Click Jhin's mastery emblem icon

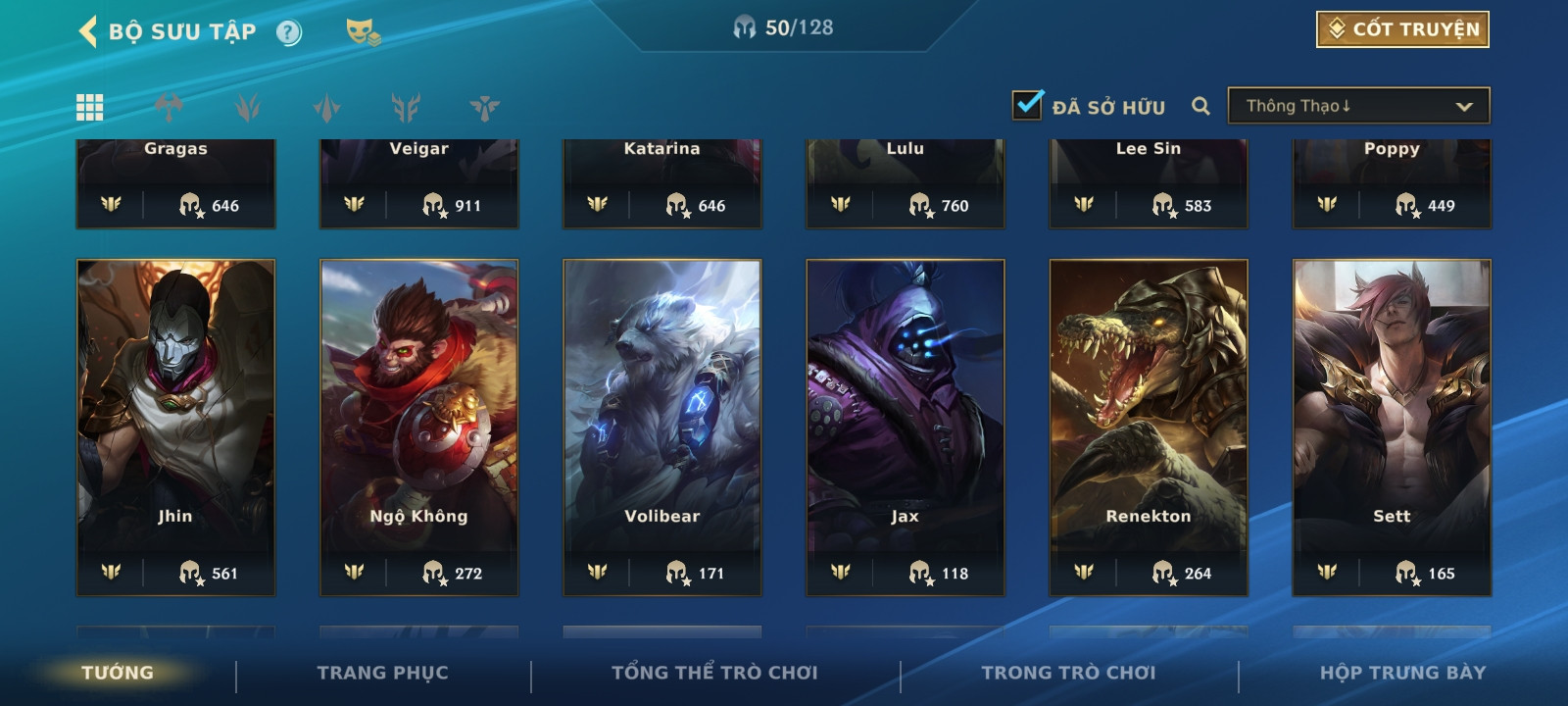[111, 572]
